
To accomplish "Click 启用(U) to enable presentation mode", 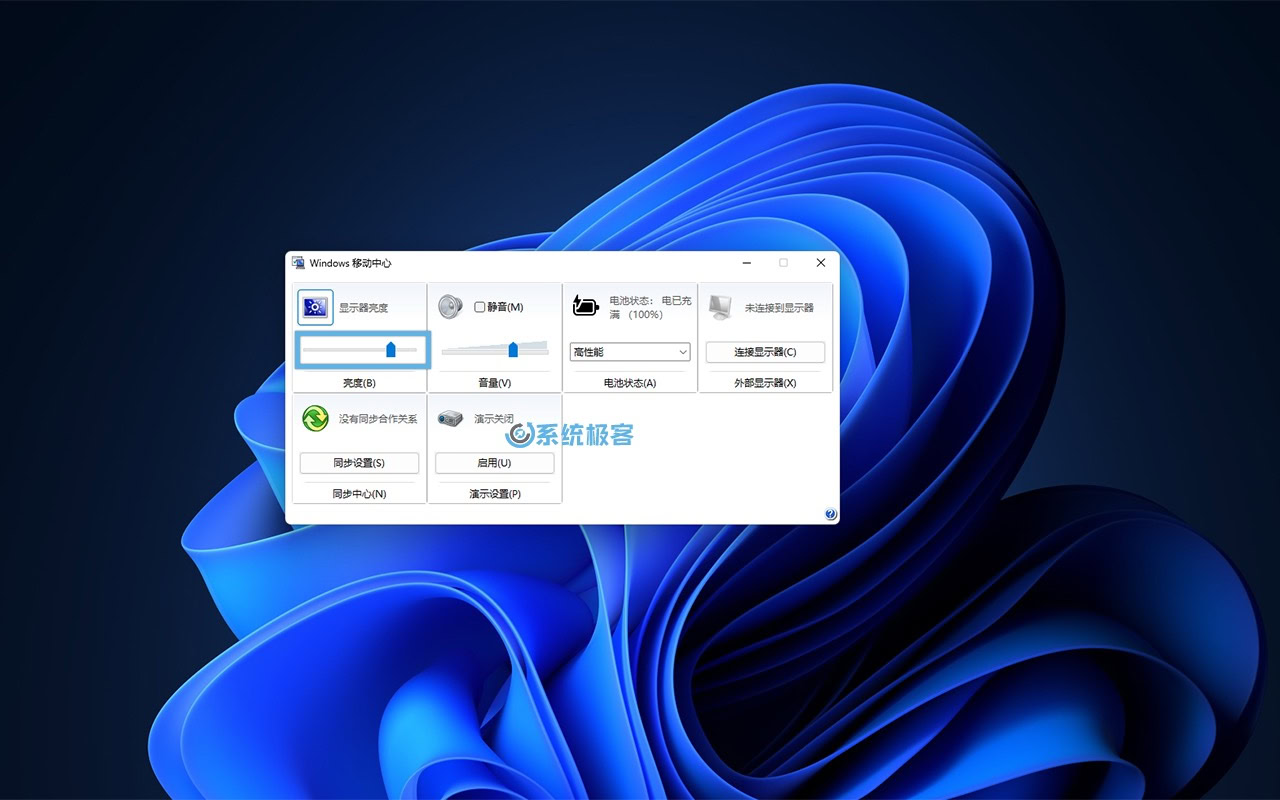I will 494,462.
